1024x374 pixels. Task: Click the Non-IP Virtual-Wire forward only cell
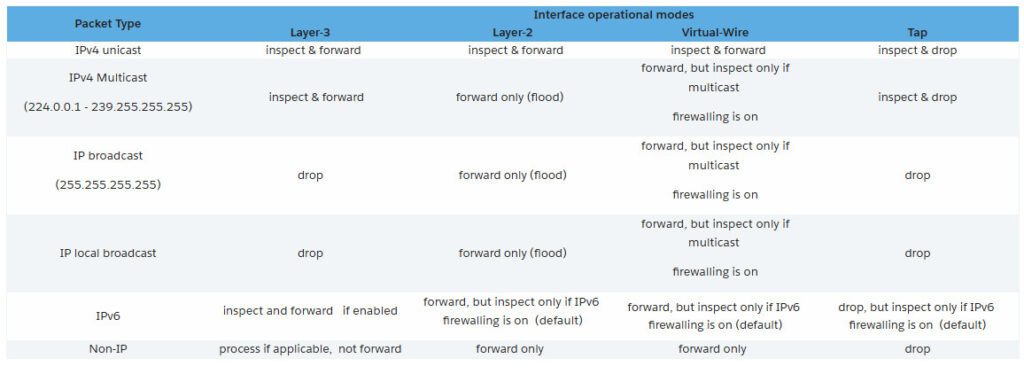click(x=712, y=349)
